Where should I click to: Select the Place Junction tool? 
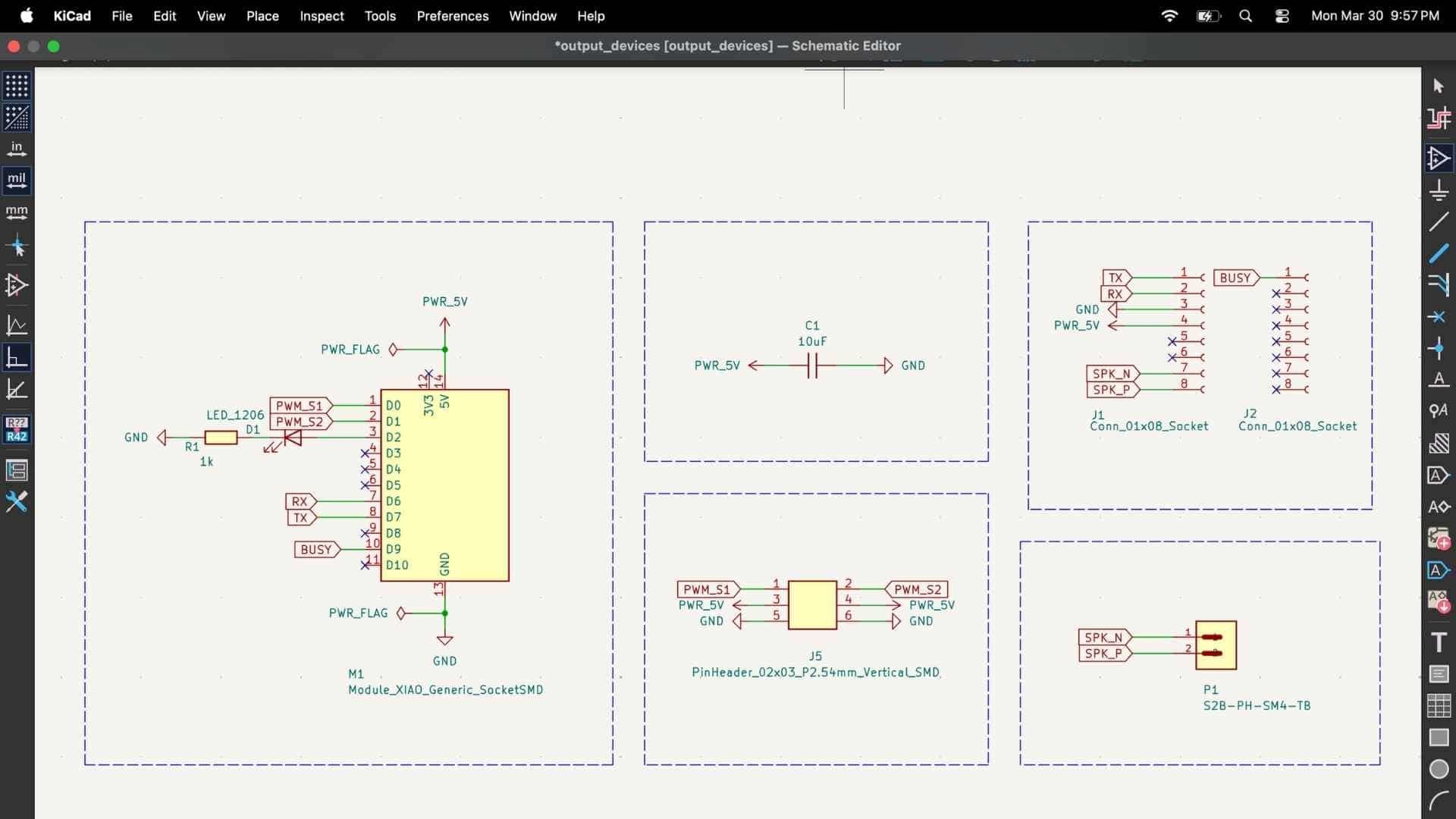[1439, 348]
